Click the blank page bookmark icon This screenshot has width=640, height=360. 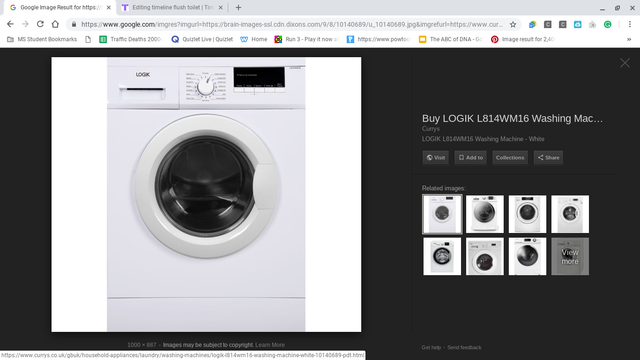tap(88, 39)
